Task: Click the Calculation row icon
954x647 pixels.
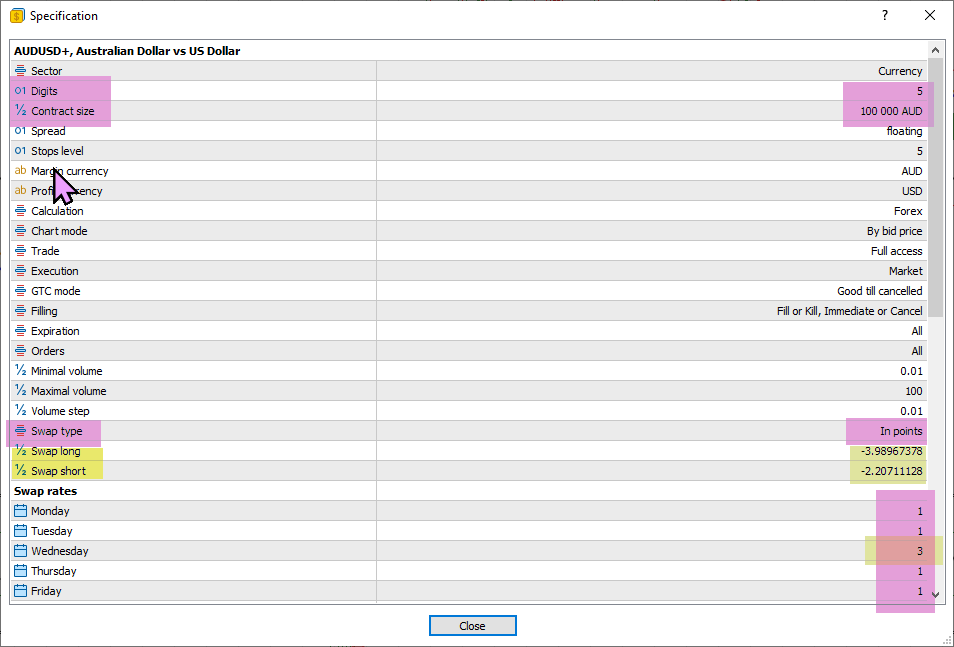Action: point(20,211)
